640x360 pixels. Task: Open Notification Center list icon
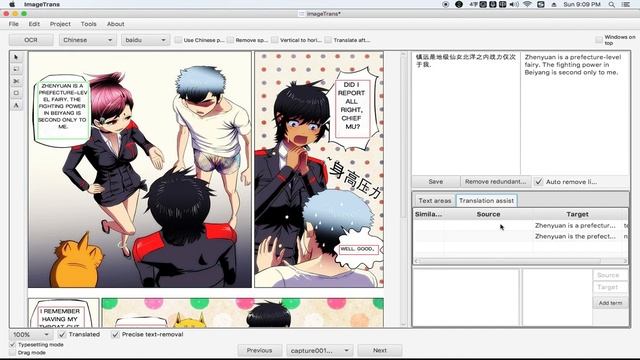(625, 4)
